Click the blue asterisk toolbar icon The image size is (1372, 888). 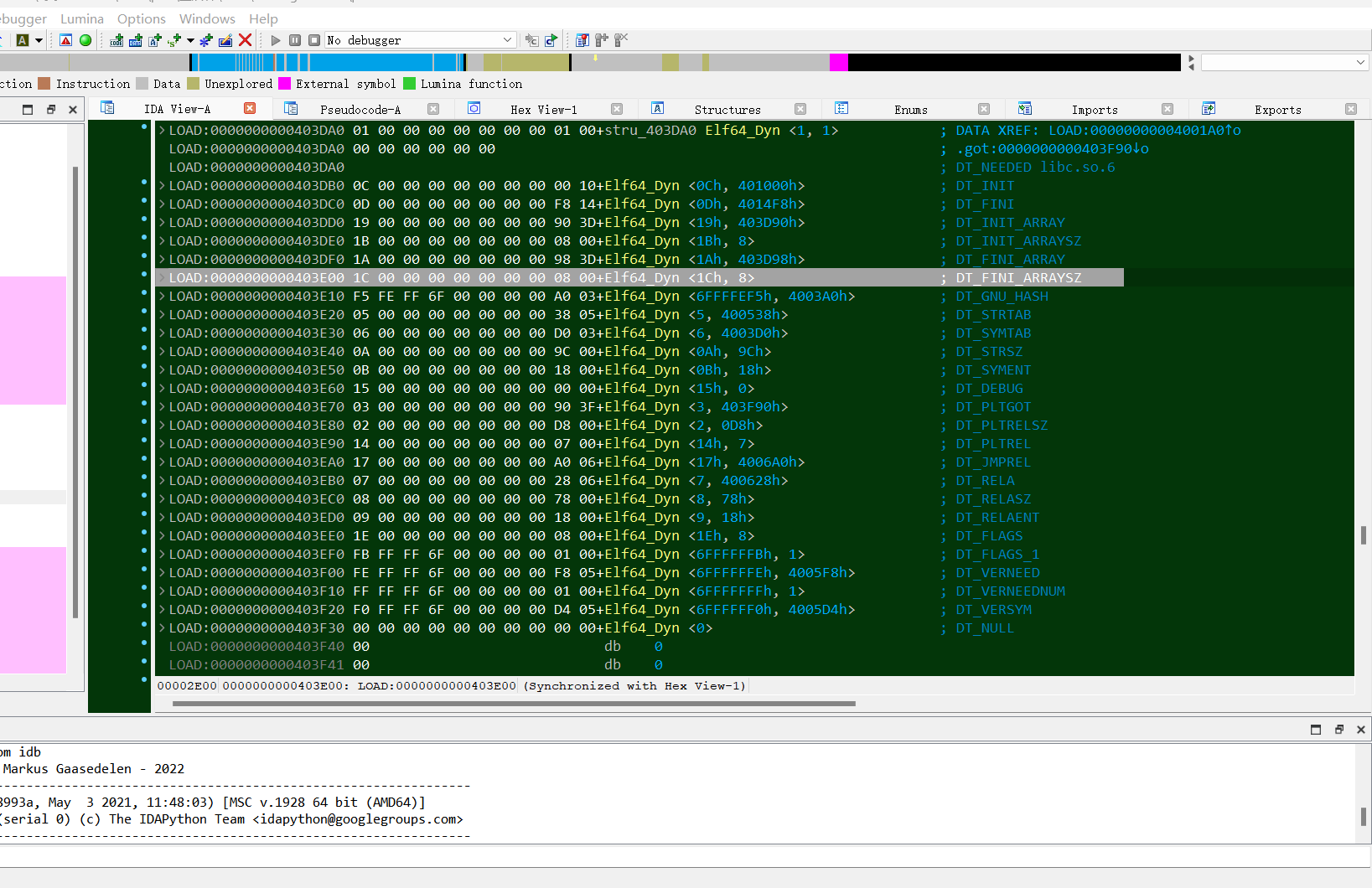click(x=206, y=40)
